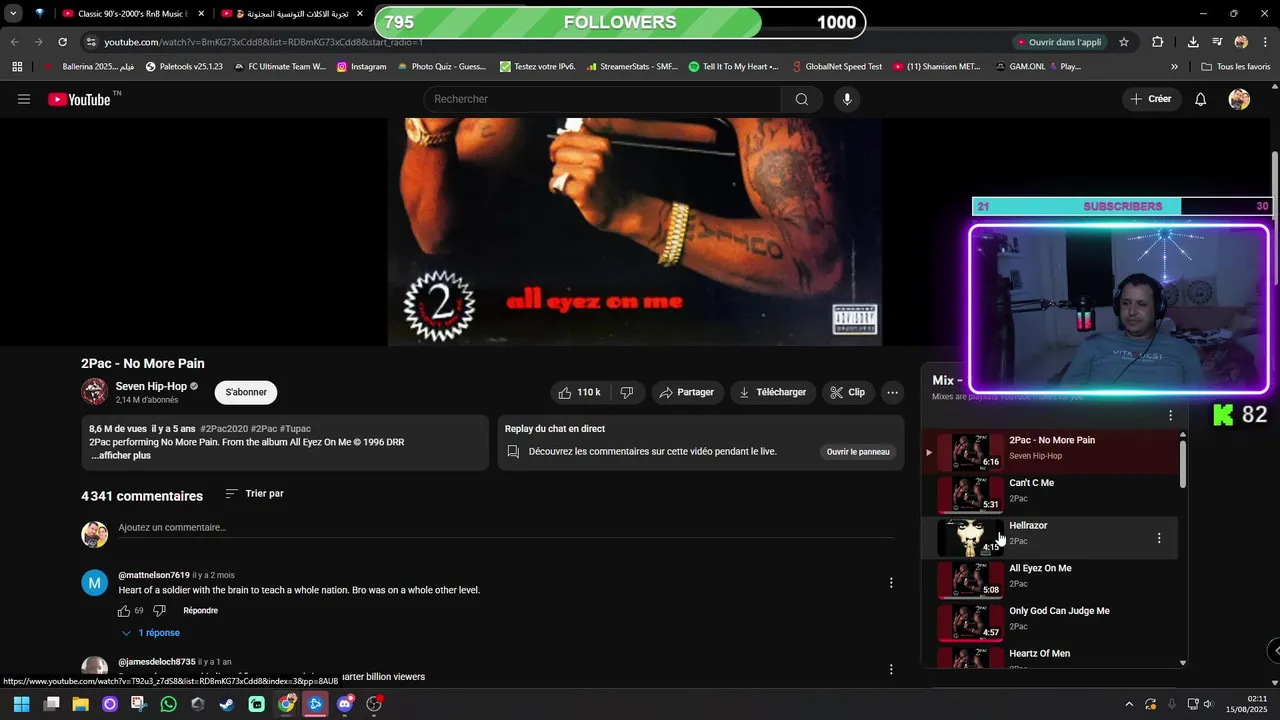Screen dimensions: 1280x720
Task: Open the YouTube hamburger guide menu
Action: (x=24, y=99)
